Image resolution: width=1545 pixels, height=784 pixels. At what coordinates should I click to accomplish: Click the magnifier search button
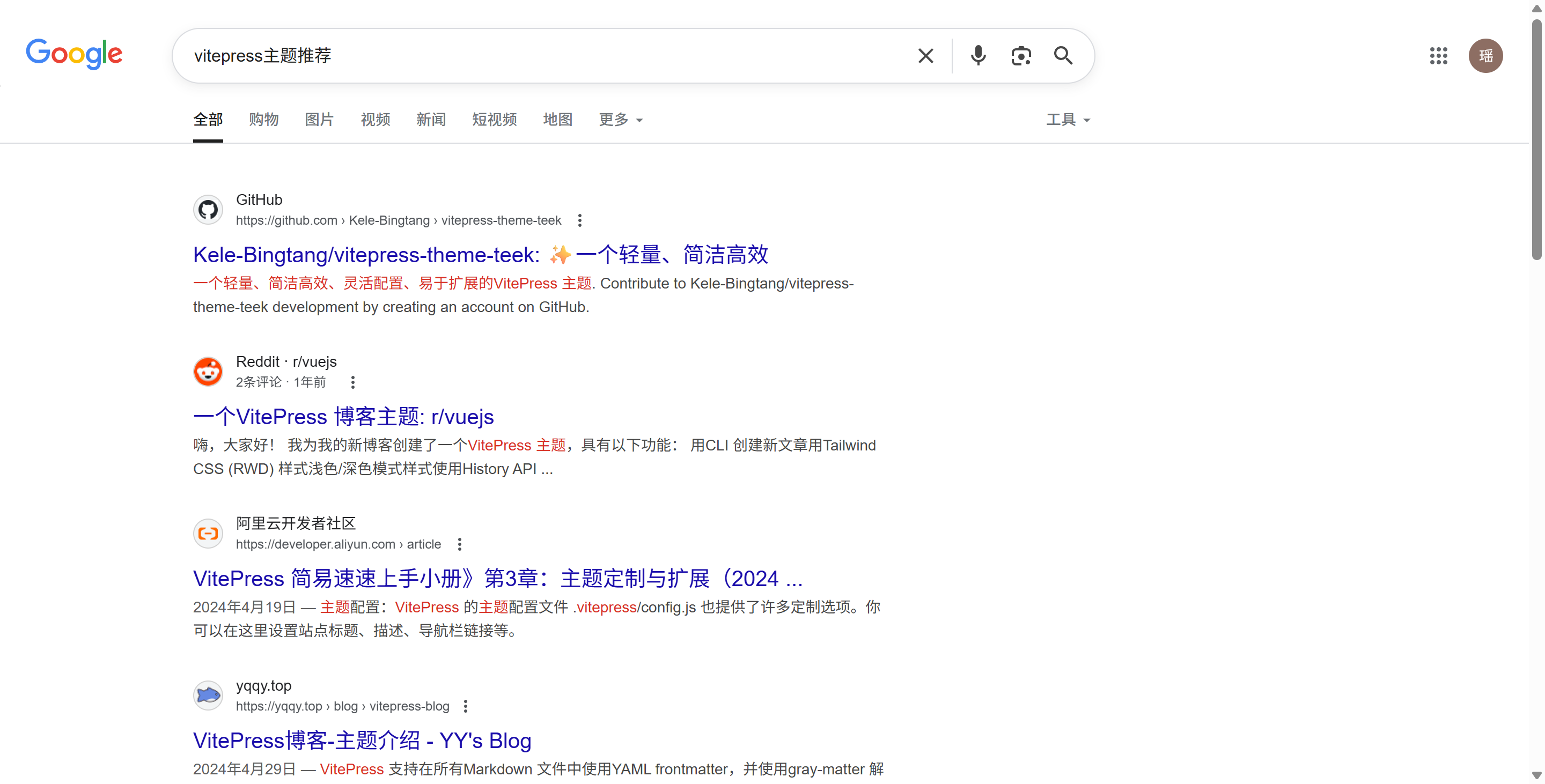pos(1063,56)
